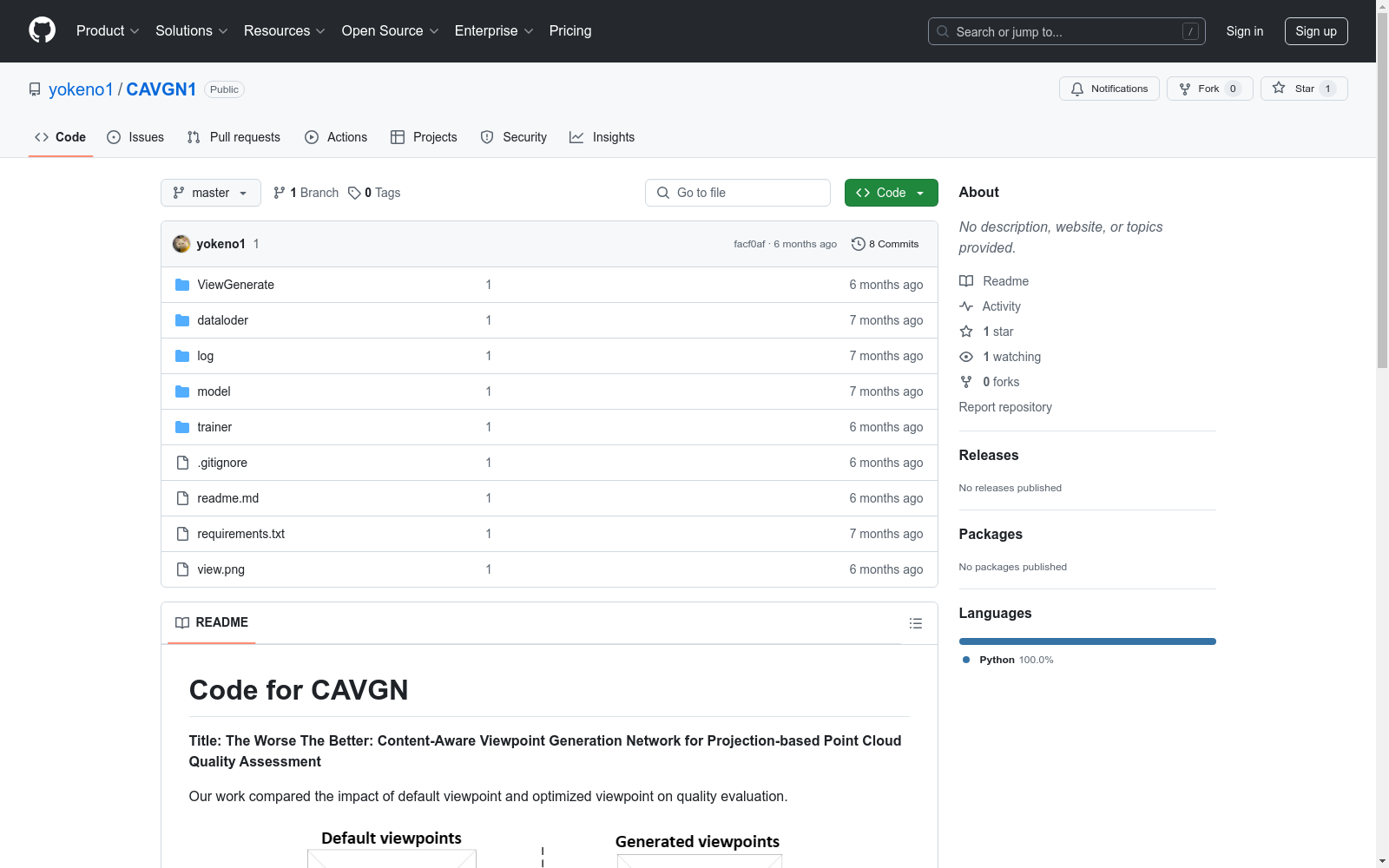Open the CAVGN1 repository name link

tap(161, 89)
